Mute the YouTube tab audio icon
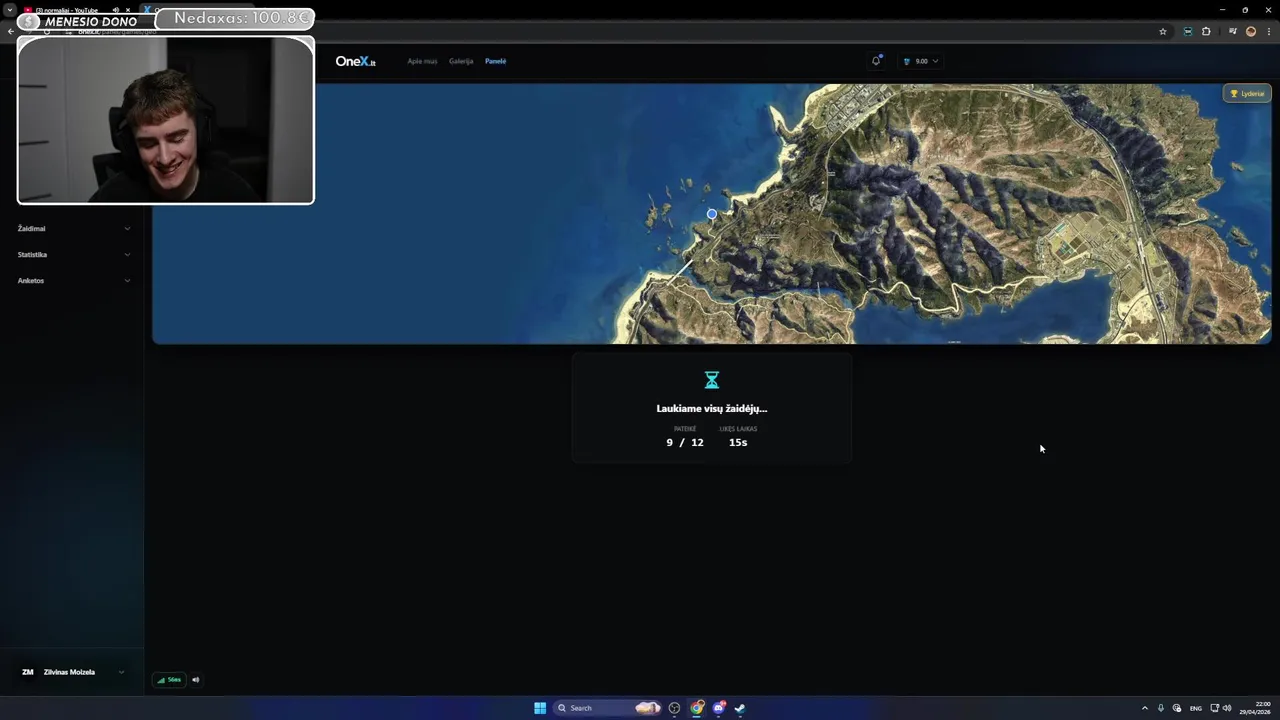 point(115,10)
